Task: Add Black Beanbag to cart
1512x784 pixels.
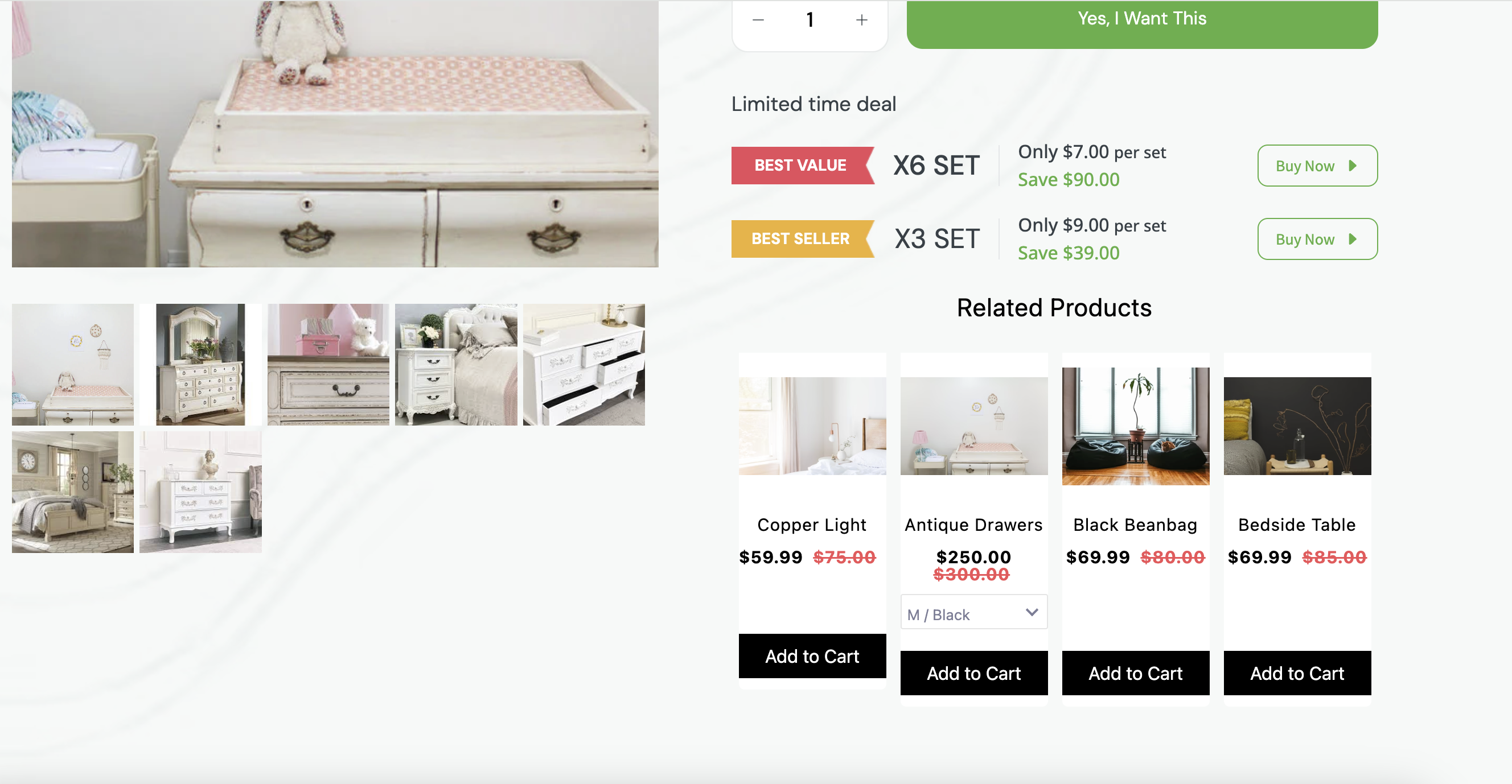Action: tap(1135, 673)
